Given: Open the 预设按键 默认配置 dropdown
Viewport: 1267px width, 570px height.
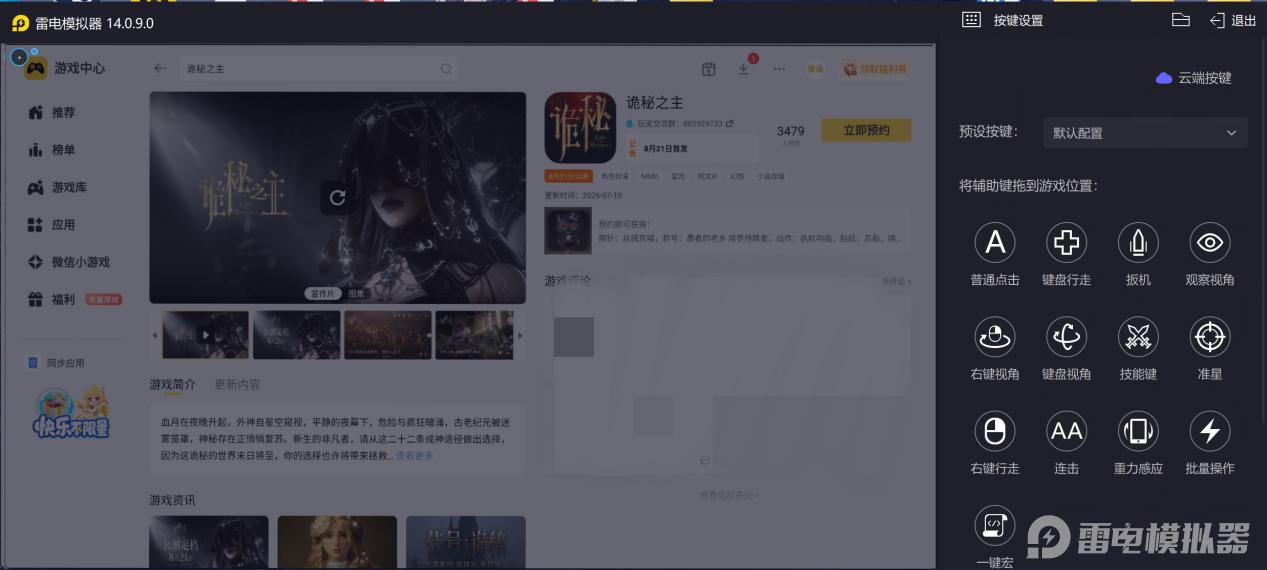Looking at the screenshot, I should tap(1144, 133).
